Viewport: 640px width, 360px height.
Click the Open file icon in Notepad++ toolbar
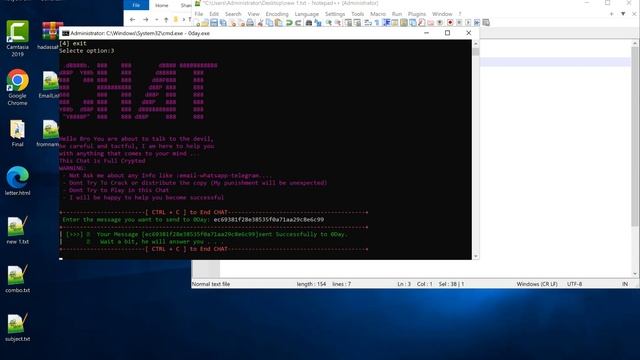click(x=204, y=23)
